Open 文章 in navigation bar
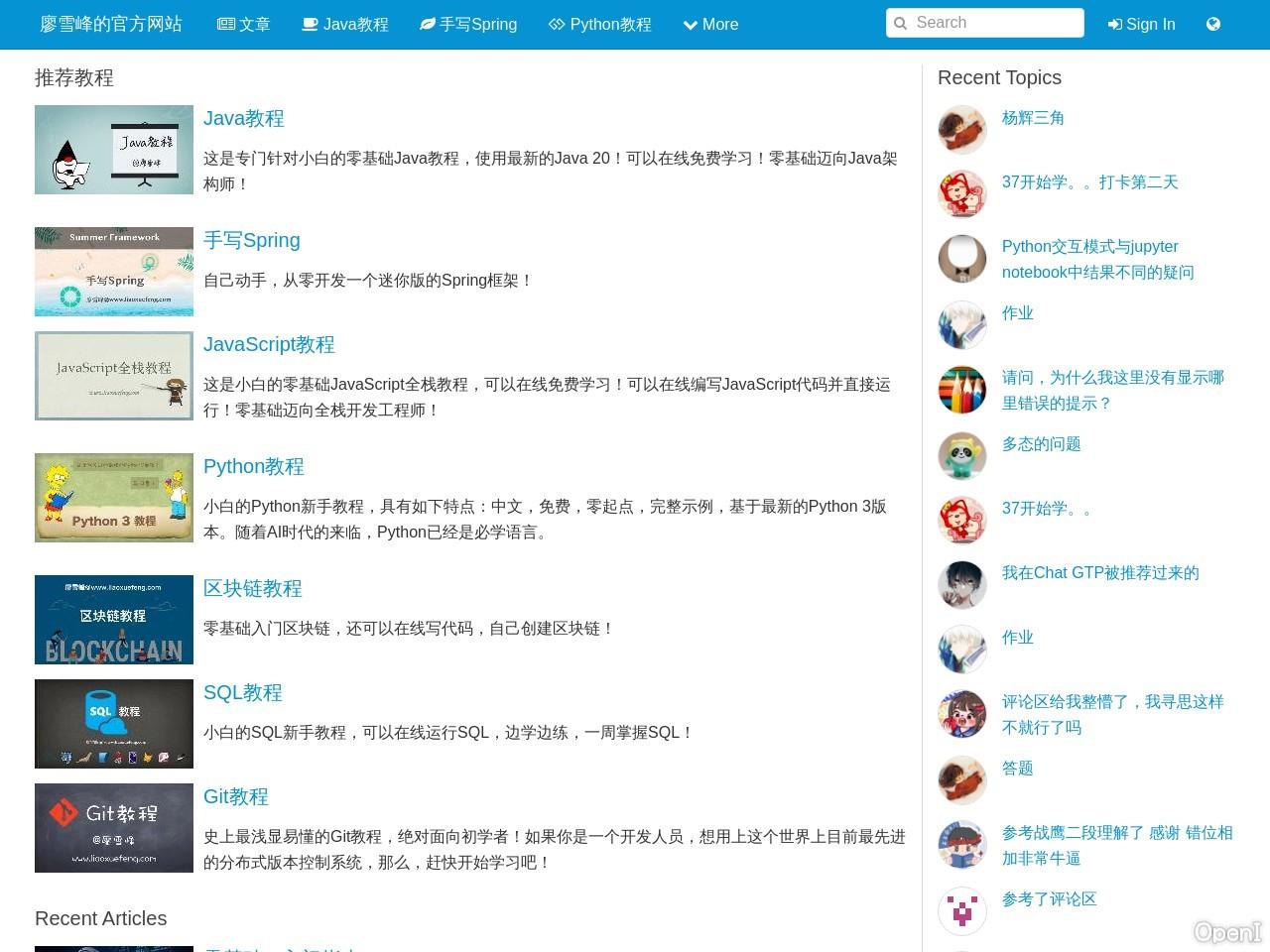The image size is (1270, 952). click(x=243, y=24)
